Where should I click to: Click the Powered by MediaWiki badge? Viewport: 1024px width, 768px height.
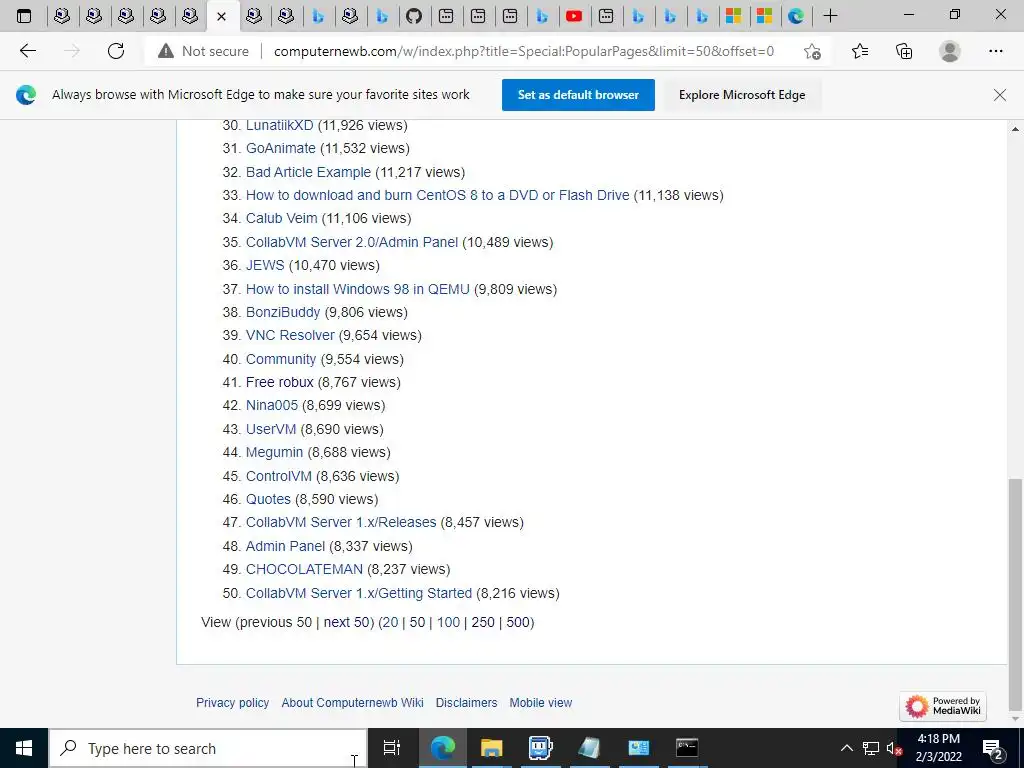tap(943, 706)
